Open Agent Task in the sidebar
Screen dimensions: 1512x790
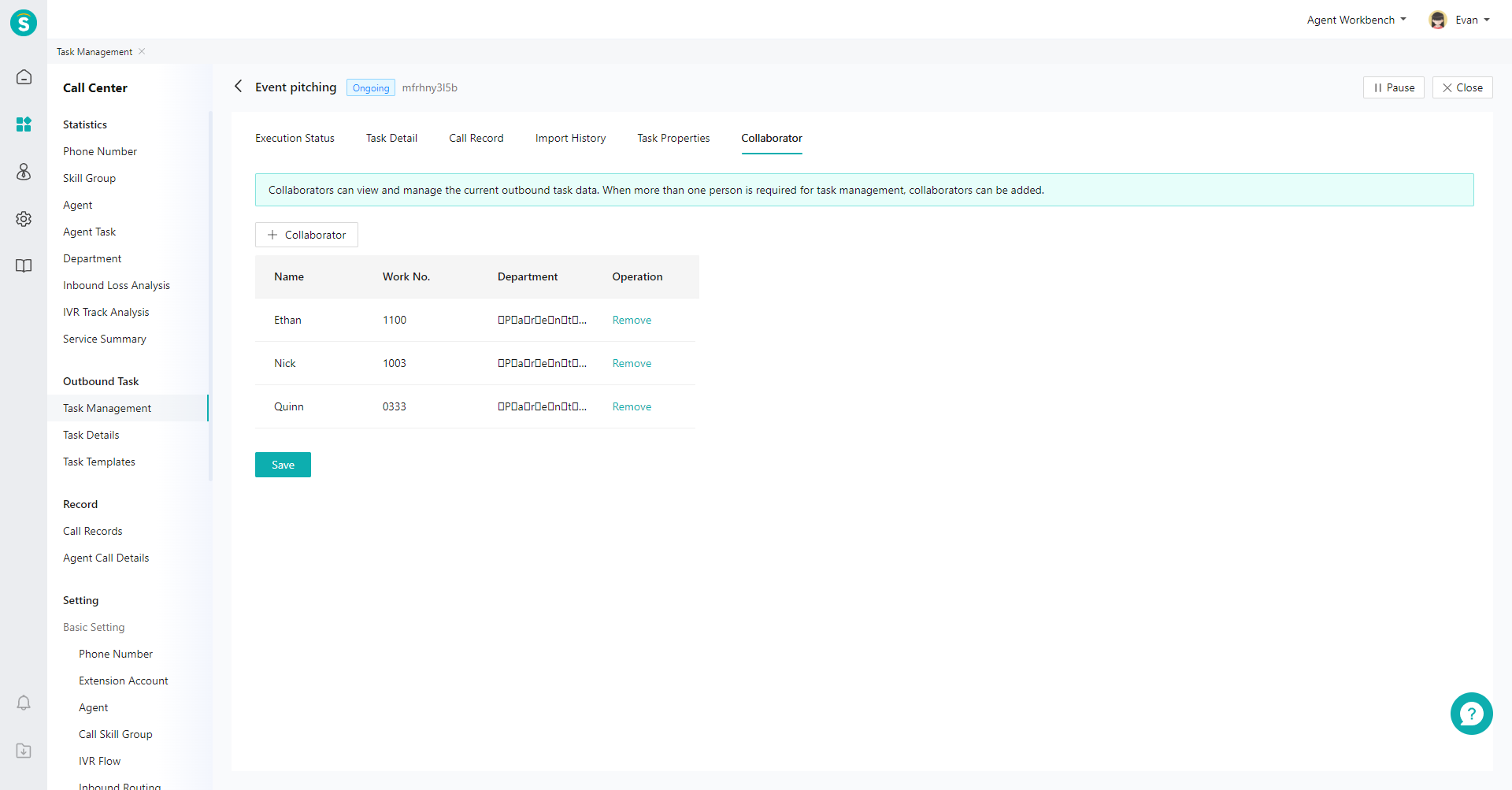point(89,232)
